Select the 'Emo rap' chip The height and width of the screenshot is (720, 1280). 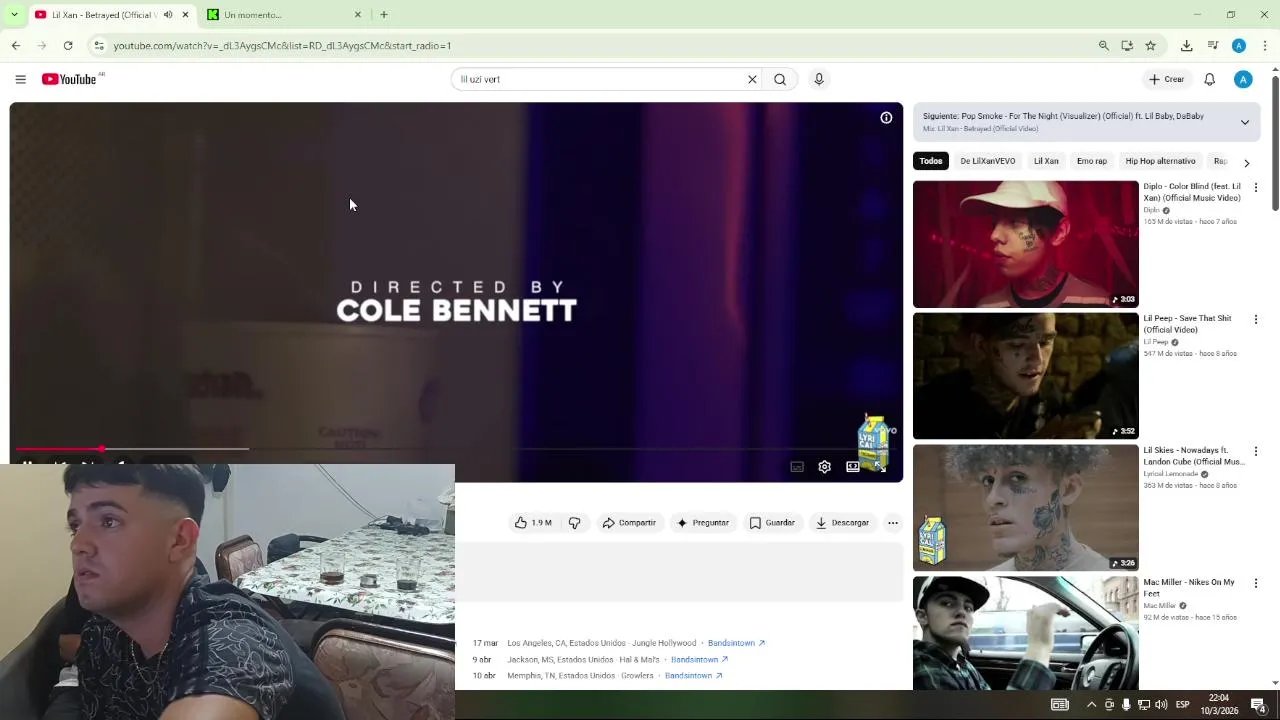[x=1092, y=161]
